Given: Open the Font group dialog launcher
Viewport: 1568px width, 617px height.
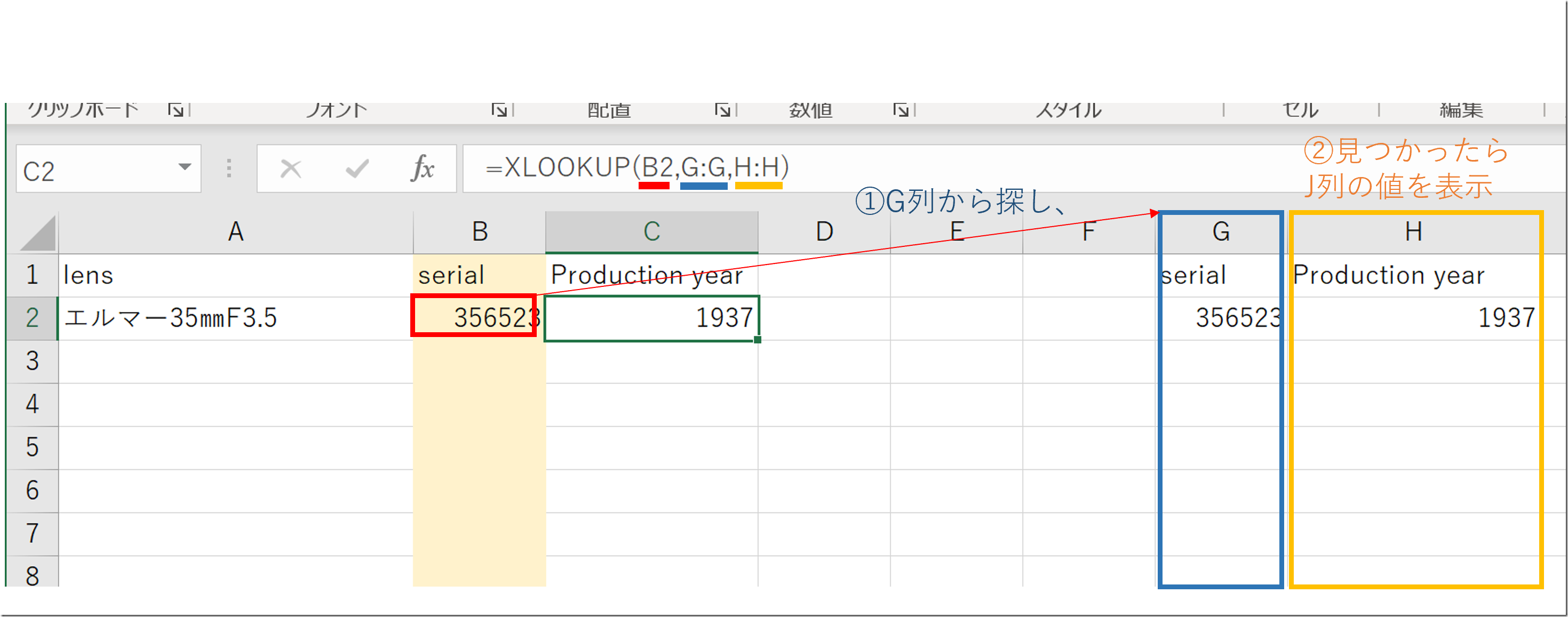Looking at the screenshot, I should point(499,109).
